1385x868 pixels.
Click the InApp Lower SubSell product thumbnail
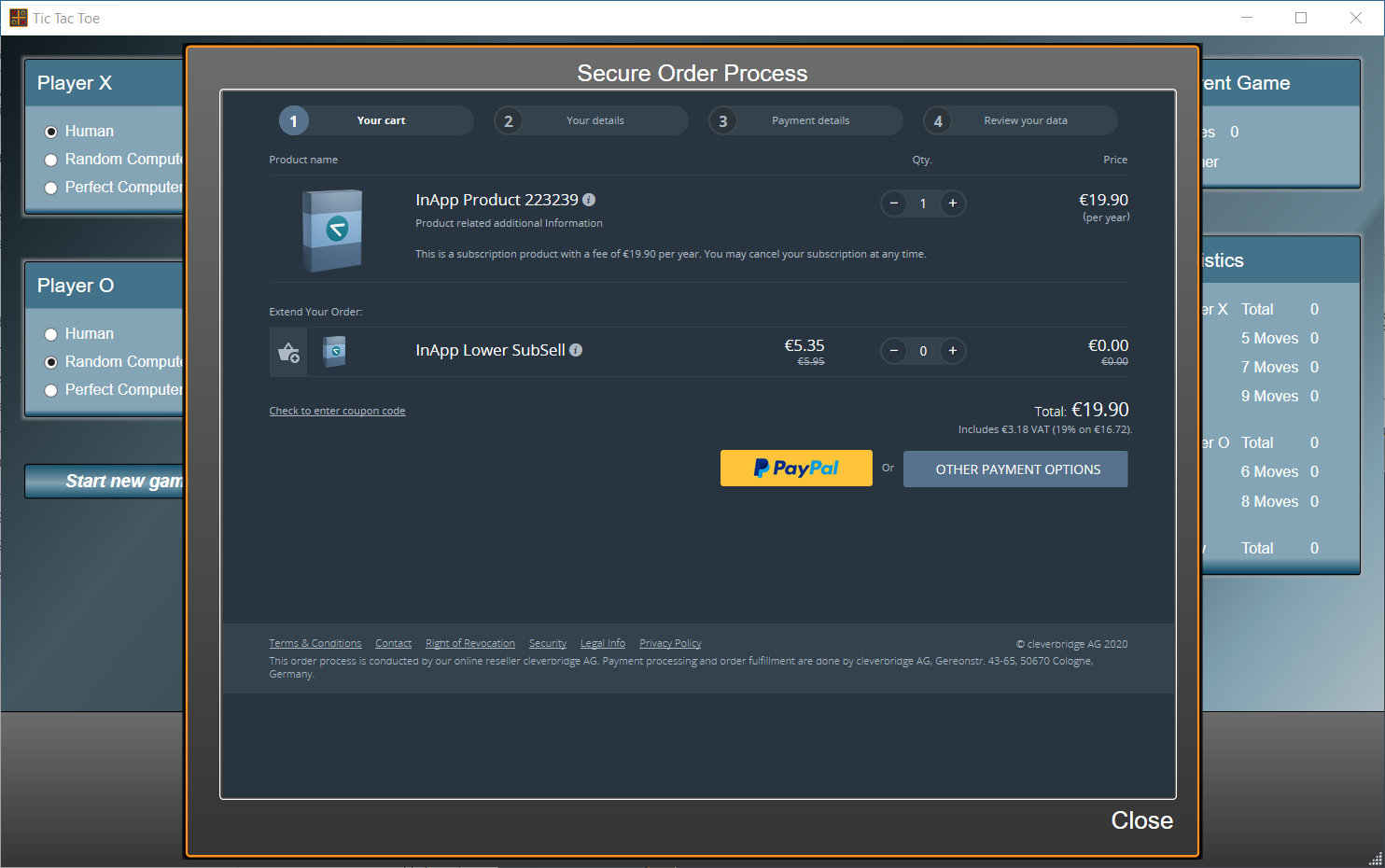334,352
